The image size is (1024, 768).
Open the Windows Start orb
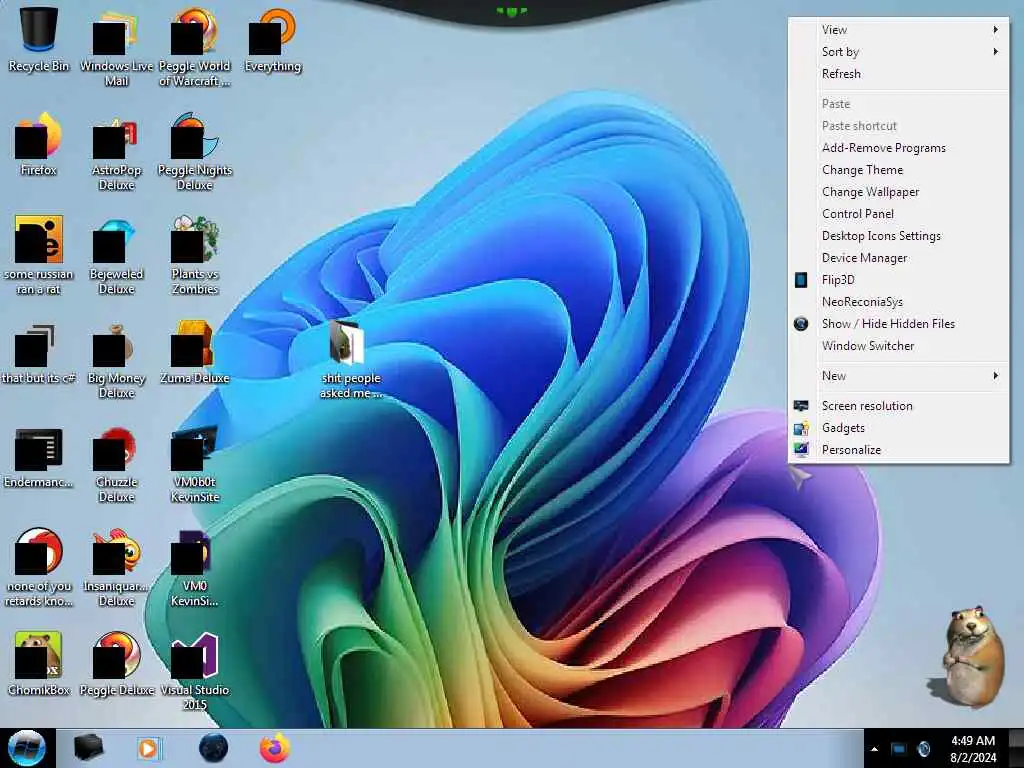(27, 748)
